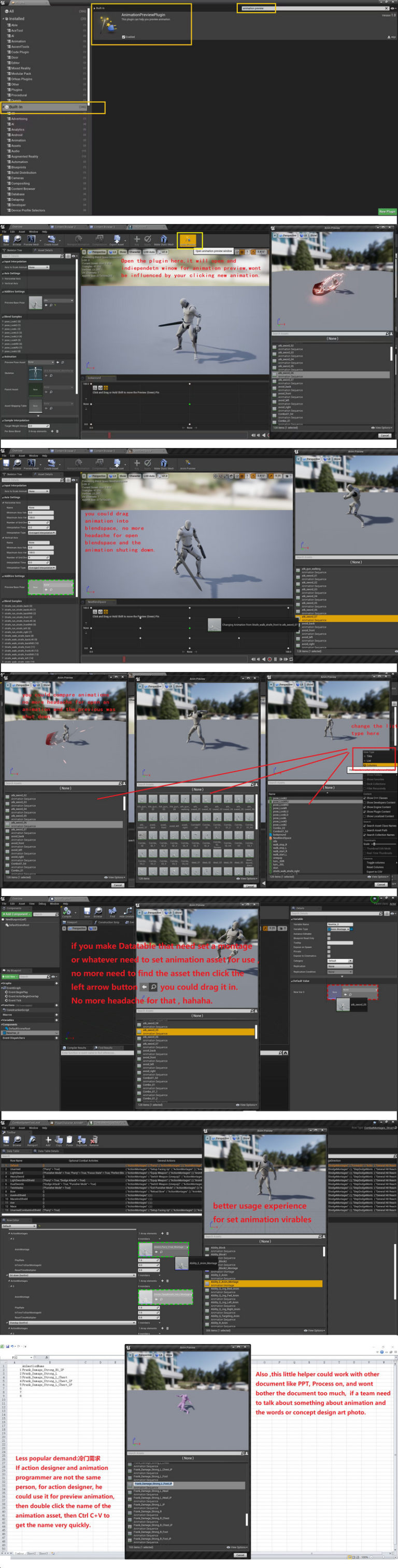Click the AnimationPreviewPlugin icon thumbnail
This screenshot has height=1568, width=398.
point(109,24)
